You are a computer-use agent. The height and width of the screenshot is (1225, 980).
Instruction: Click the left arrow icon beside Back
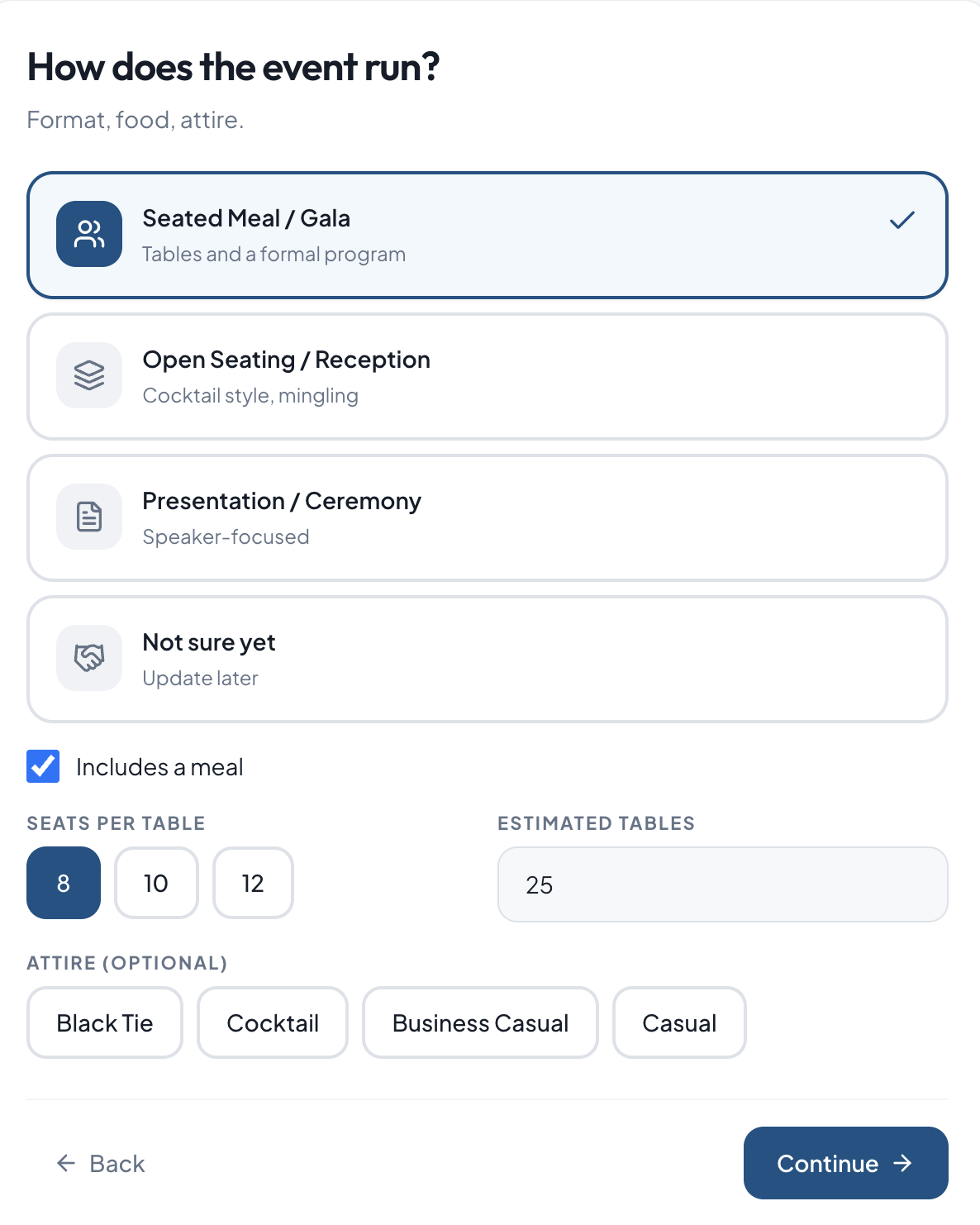point(66,1163)
